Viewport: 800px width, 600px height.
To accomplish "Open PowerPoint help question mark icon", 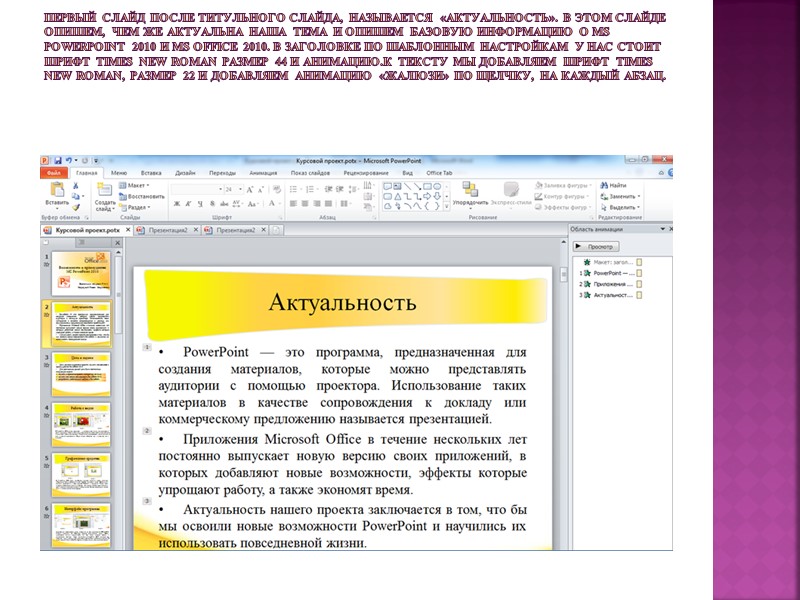I will click(x=669, y=173).
